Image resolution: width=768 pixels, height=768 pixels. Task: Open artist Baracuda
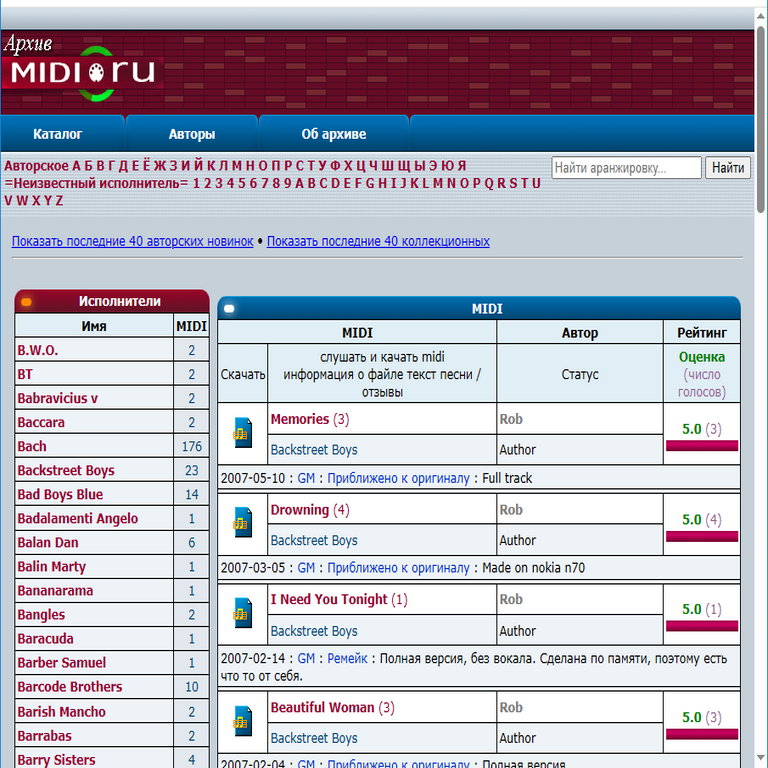click(x=45, y=638)
